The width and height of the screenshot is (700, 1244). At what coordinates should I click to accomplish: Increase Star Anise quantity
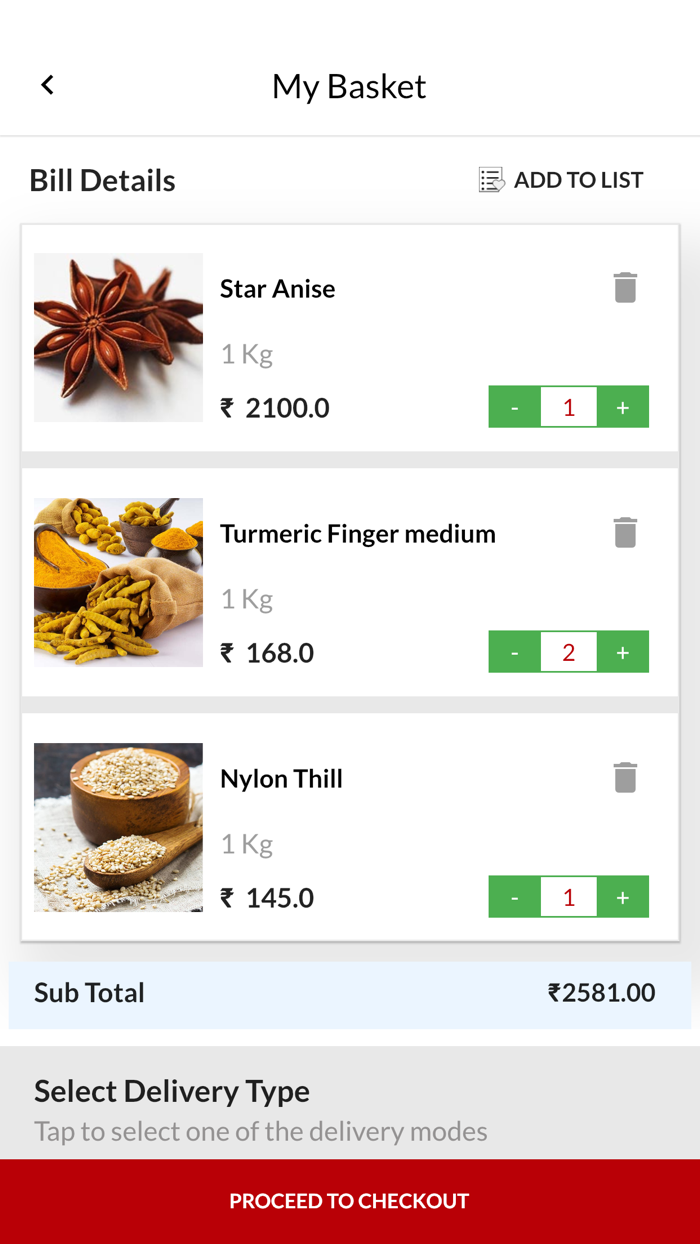[623, 407]
